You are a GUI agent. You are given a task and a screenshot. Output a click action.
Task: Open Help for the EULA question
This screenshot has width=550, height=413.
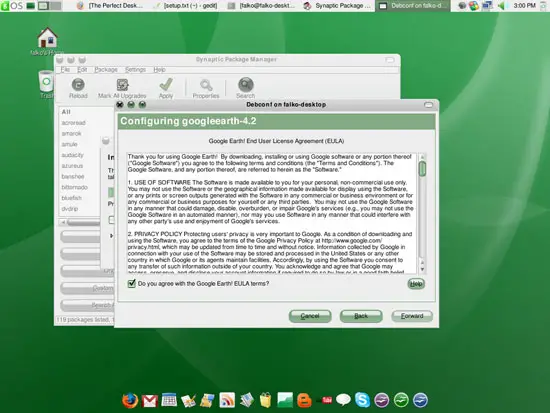[x=416, y=284]
